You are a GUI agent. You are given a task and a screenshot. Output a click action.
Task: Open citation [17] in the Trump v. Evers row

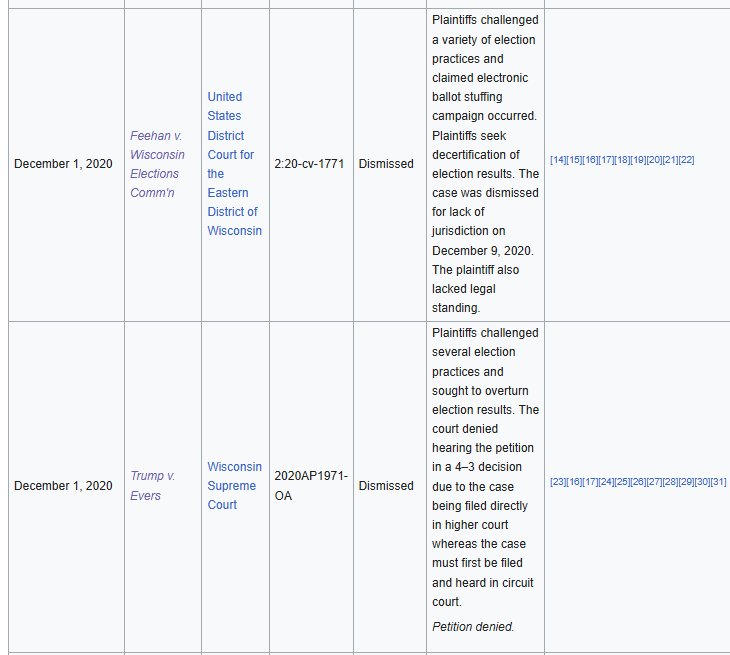tap(590, 482)
